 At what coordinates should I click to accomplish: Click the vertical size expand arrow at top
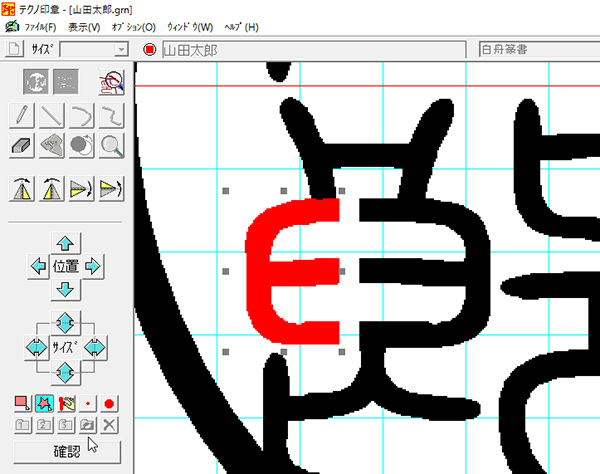[x=66, y=322]
